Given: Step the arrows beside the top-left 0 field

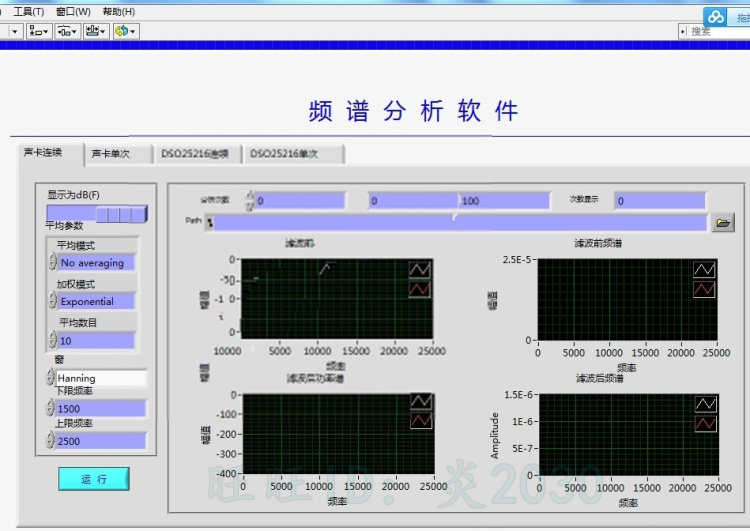Looking at the screenshot, I should pyautogui.click(x=250, y=201).
